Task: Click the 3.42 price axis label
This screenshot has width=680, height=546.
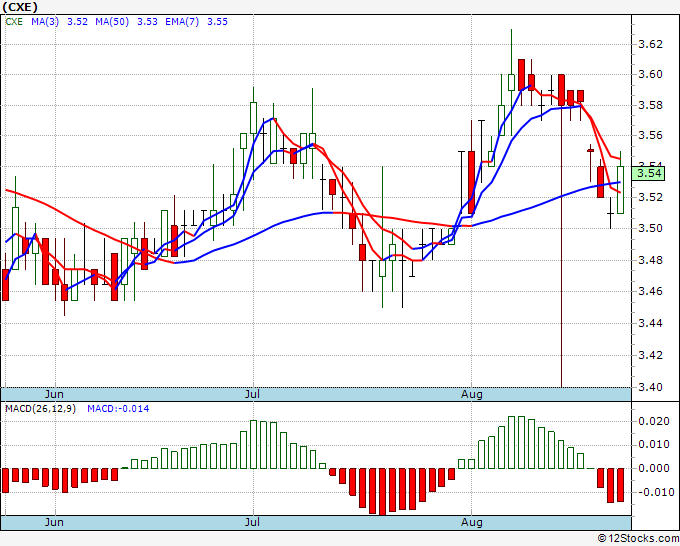Action: tap(651, 355)
